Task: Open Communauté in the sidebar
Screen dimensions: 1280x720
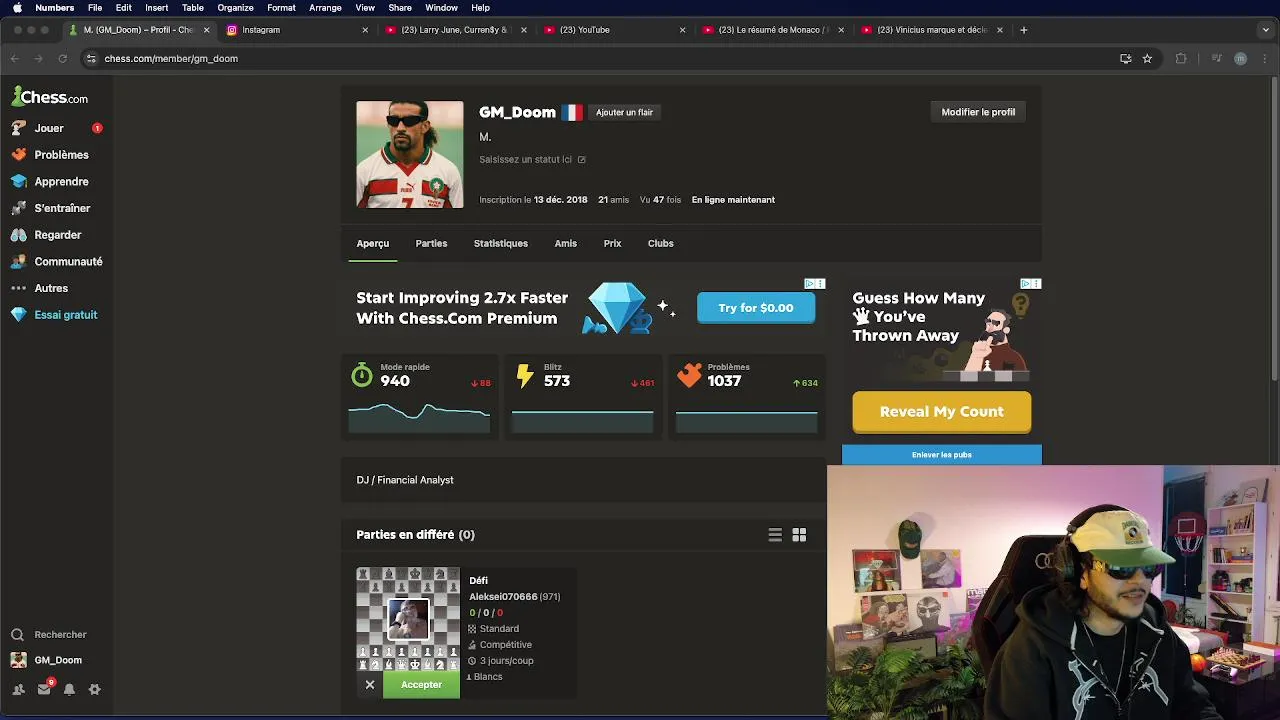Action: coord(68,262)
